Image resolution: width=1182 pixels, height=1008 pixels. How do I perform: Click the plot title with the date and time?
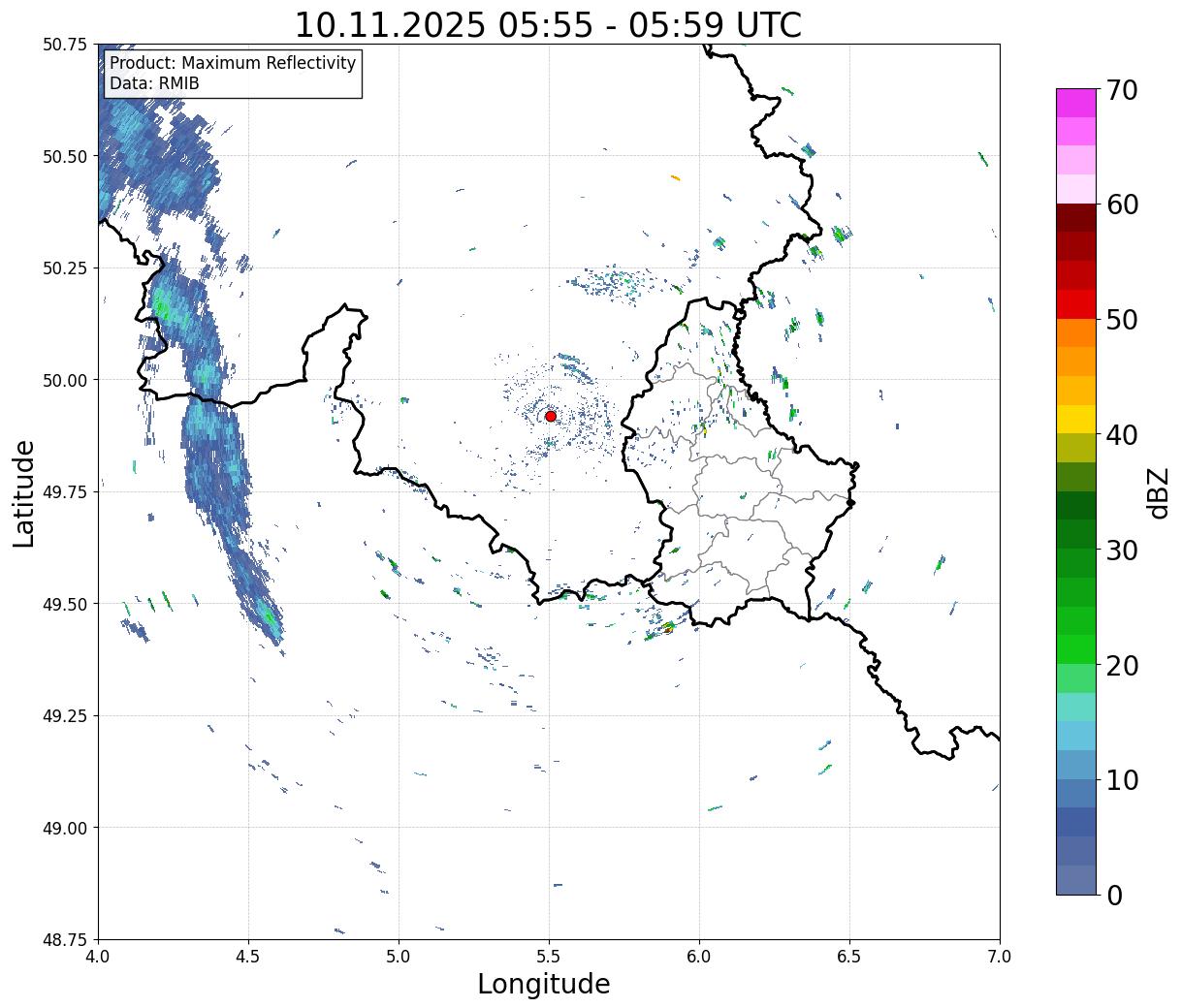click(548, 25)
